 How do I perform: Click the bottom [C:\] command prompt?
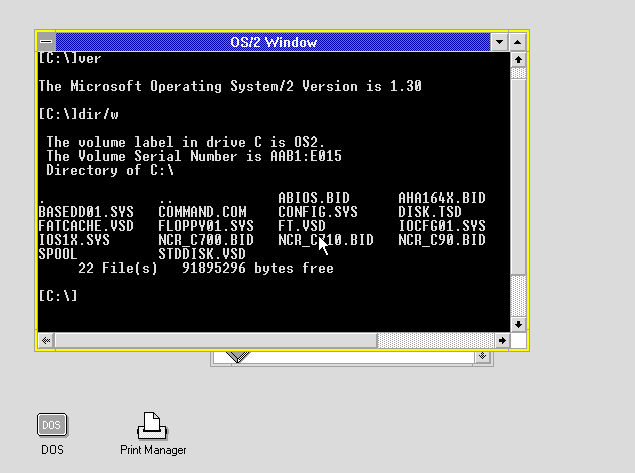(58, 296)
